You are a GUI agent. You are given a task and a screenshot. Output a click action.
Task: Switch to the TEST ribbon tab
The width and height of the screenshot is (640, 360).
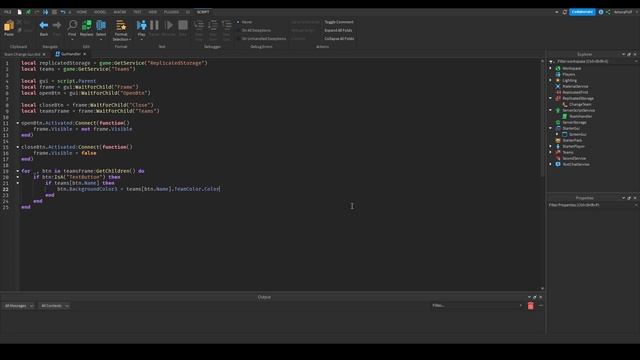(137, 12)
